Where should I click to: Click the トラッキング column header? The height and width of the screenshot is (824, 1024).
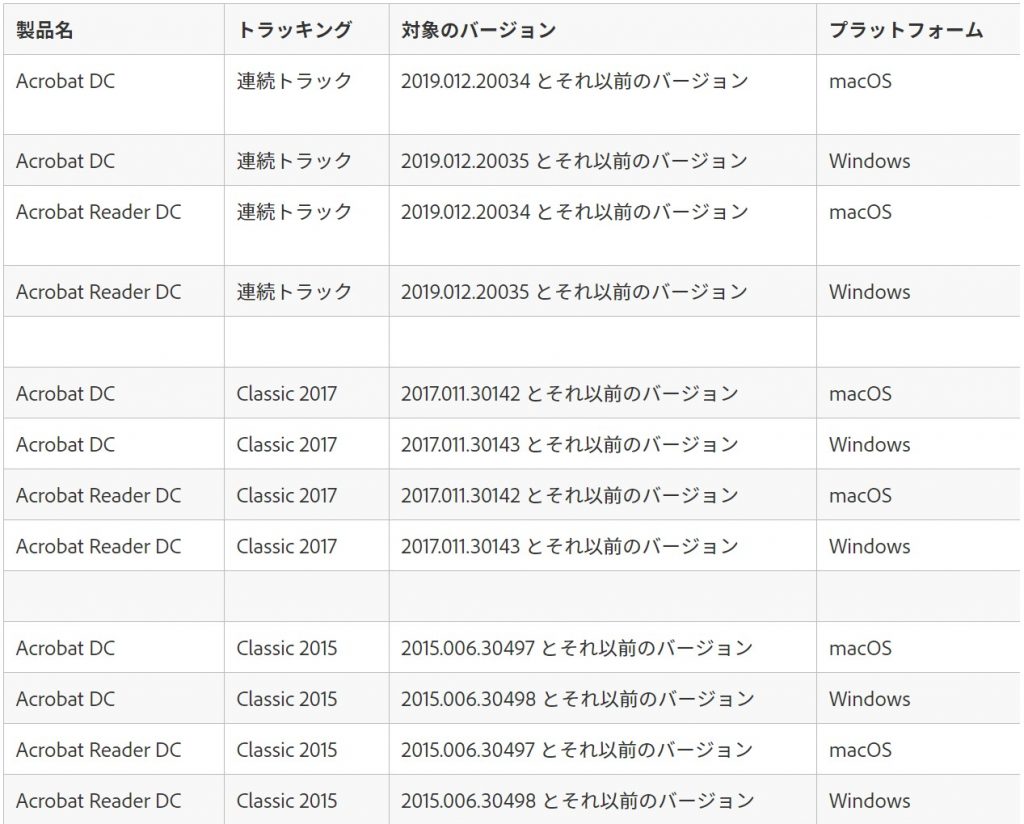pos(294,30)
